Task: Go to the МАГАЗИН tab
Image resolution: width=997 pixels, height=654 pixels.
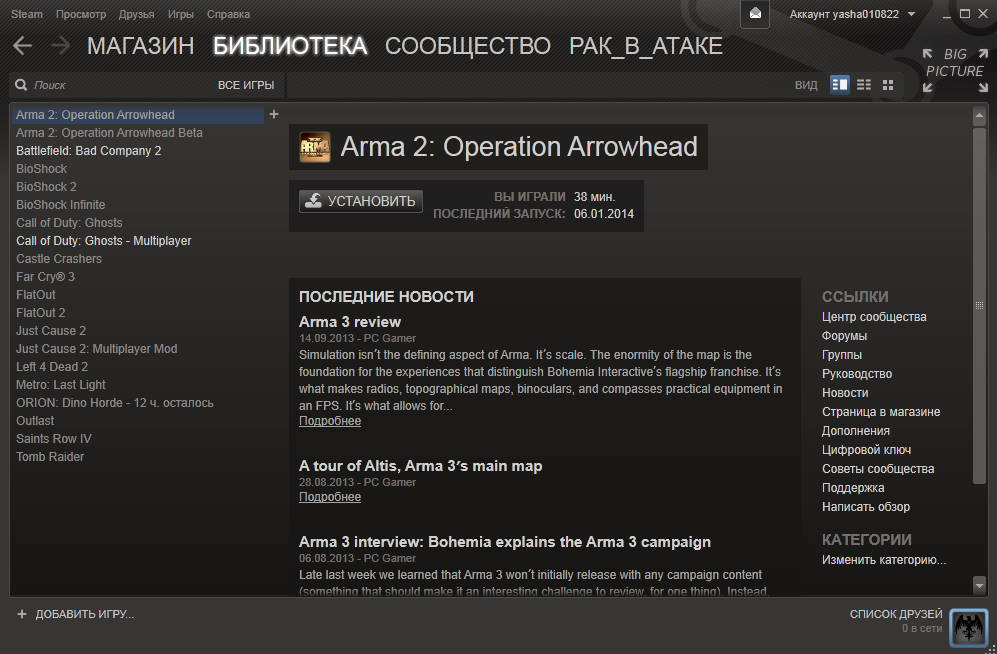Action: click(141, 46)
